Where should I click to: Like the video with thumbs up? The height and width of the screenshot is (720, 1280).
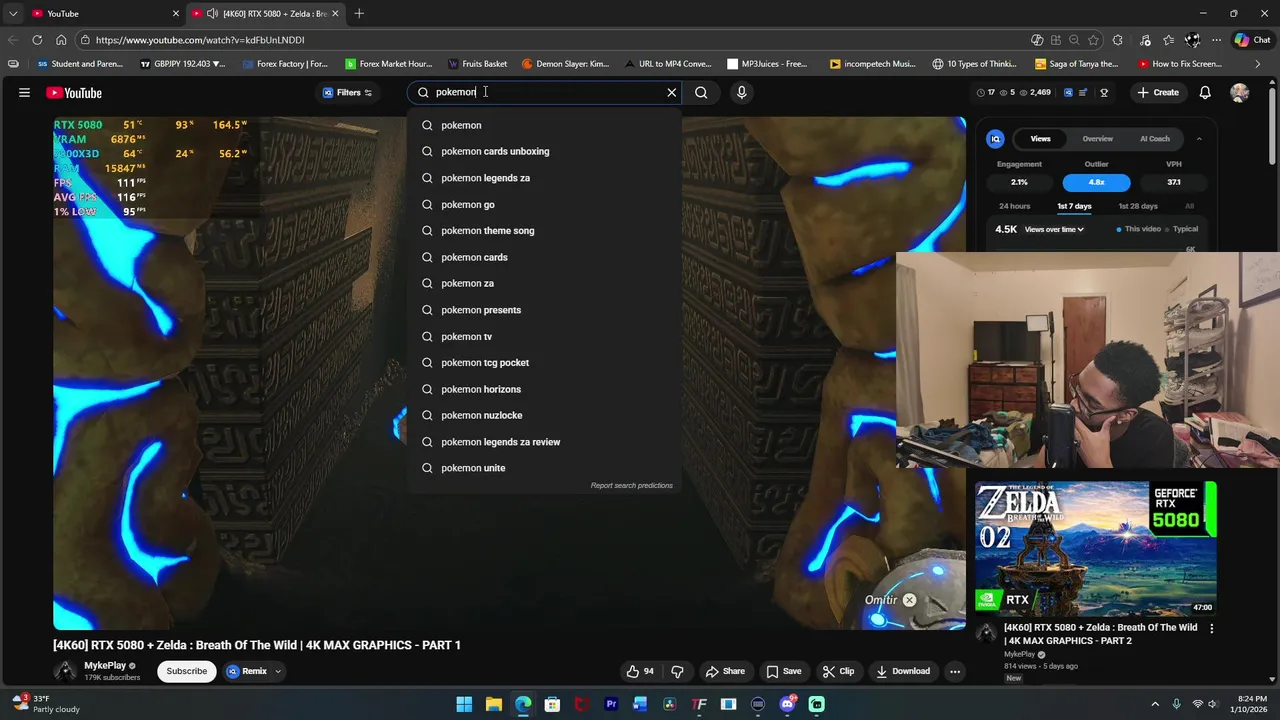click(x=640, y=671)
